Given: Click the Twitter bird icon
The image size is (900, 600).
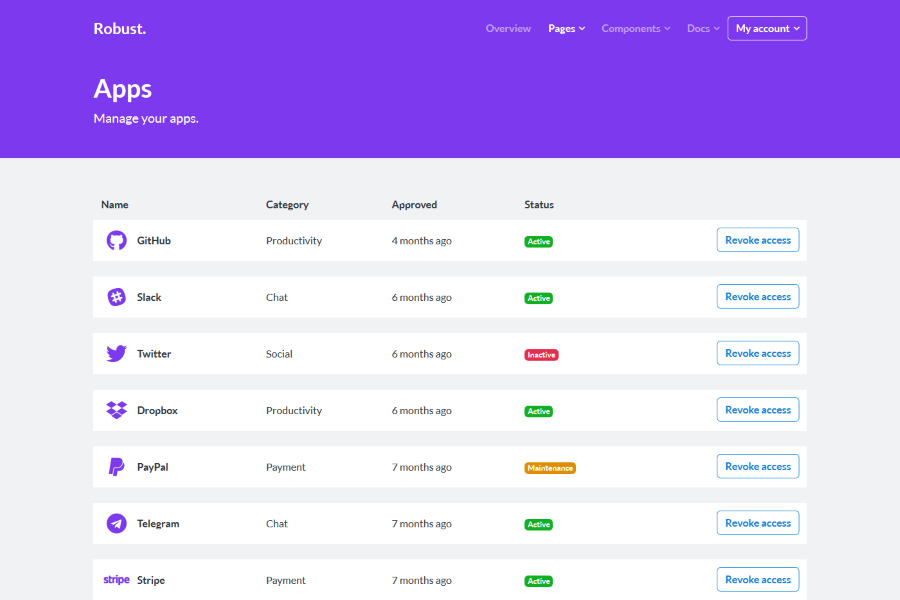Looking at the screenshot, I should [117, 354].
